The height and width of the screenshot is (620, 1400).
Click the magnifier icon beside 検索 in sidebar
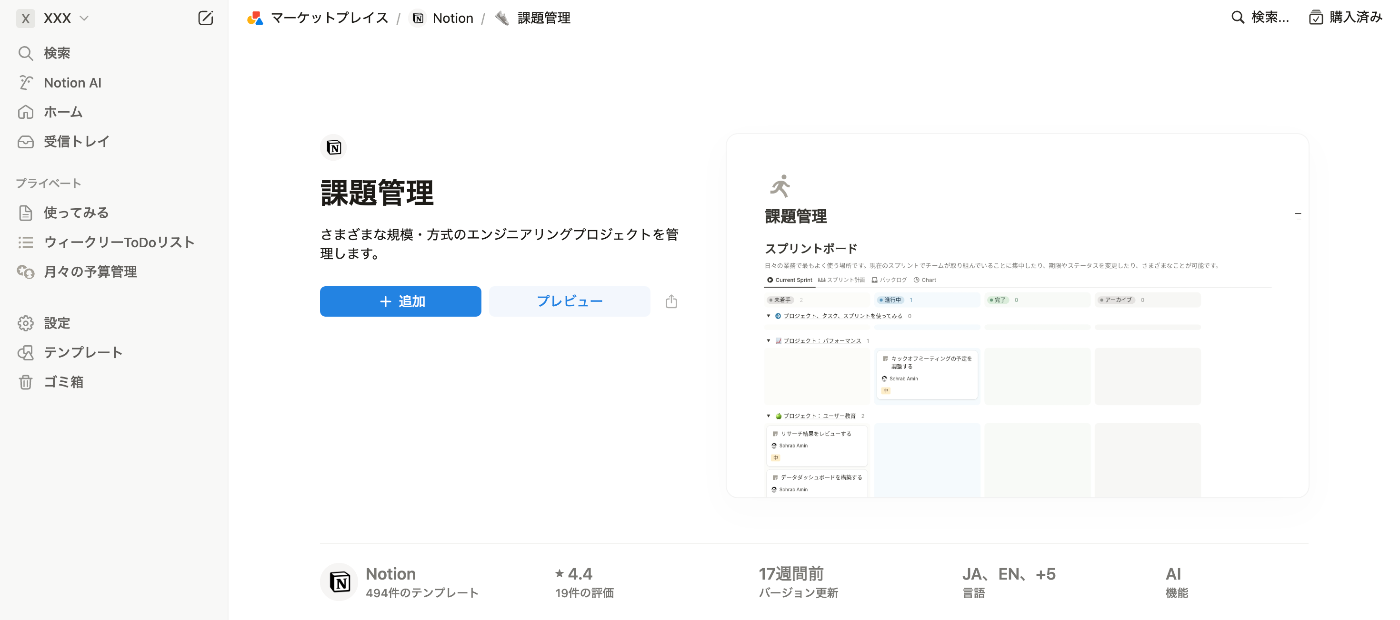coord(26,53)
